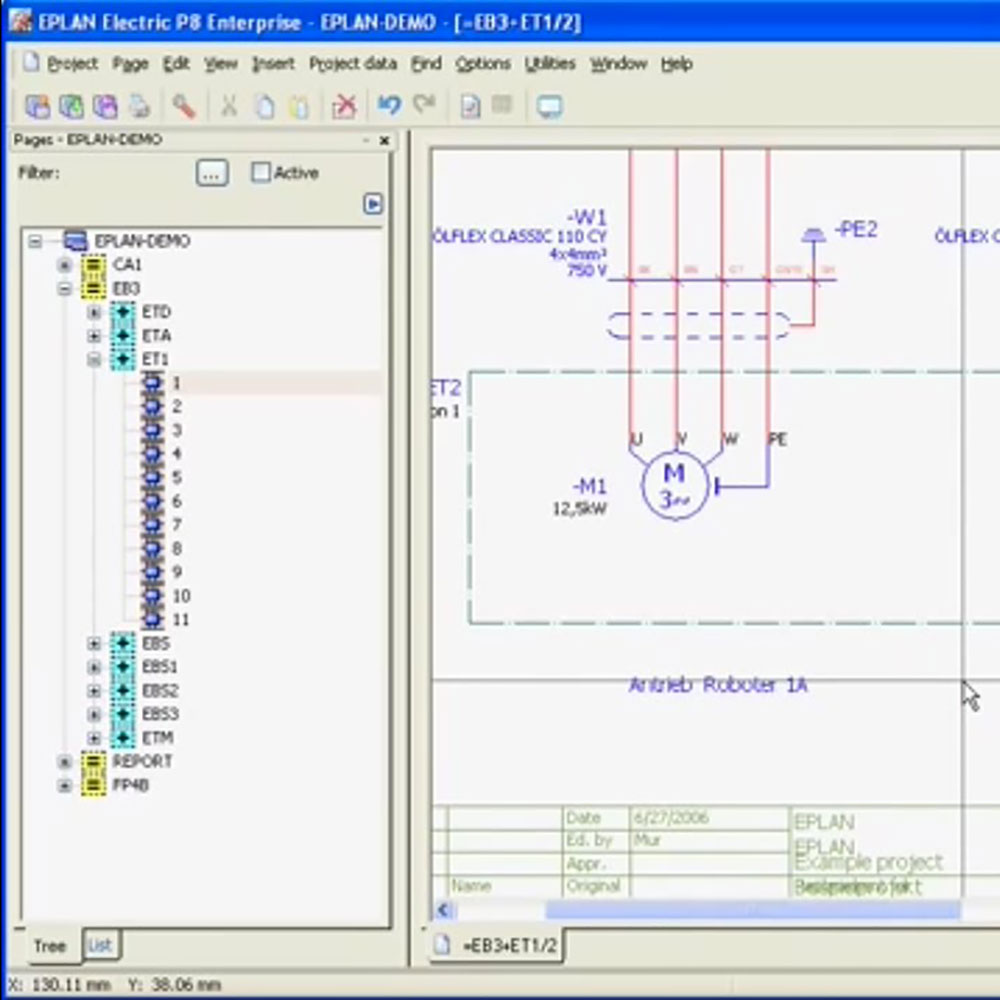Image resolution: width=1000 pixels, height=1000 pixels.
Task: Open the Project data menu
Action: (x=353, y=64)
